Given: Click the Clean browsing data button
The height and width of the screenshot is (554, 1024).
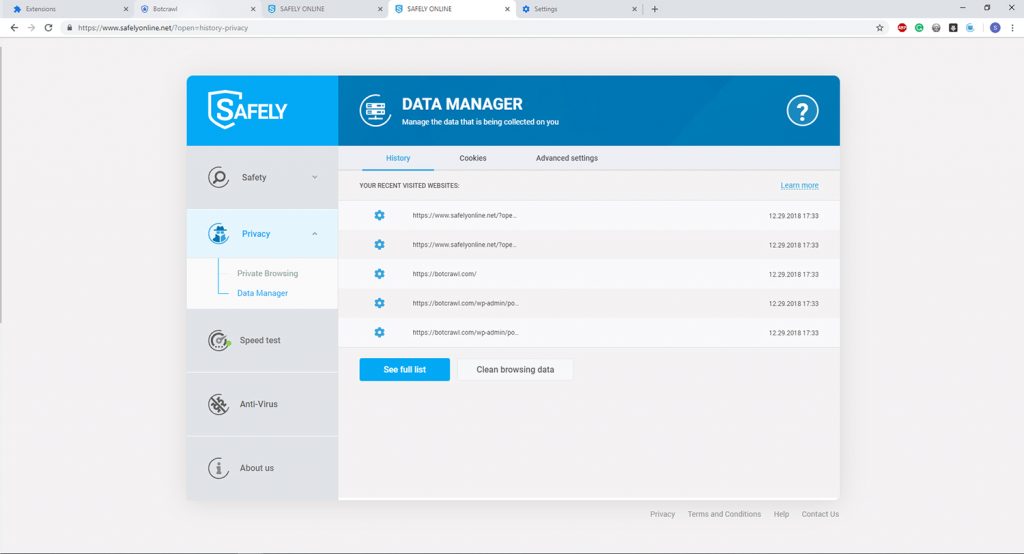Looking at the screenshot, I should [515, 369].
